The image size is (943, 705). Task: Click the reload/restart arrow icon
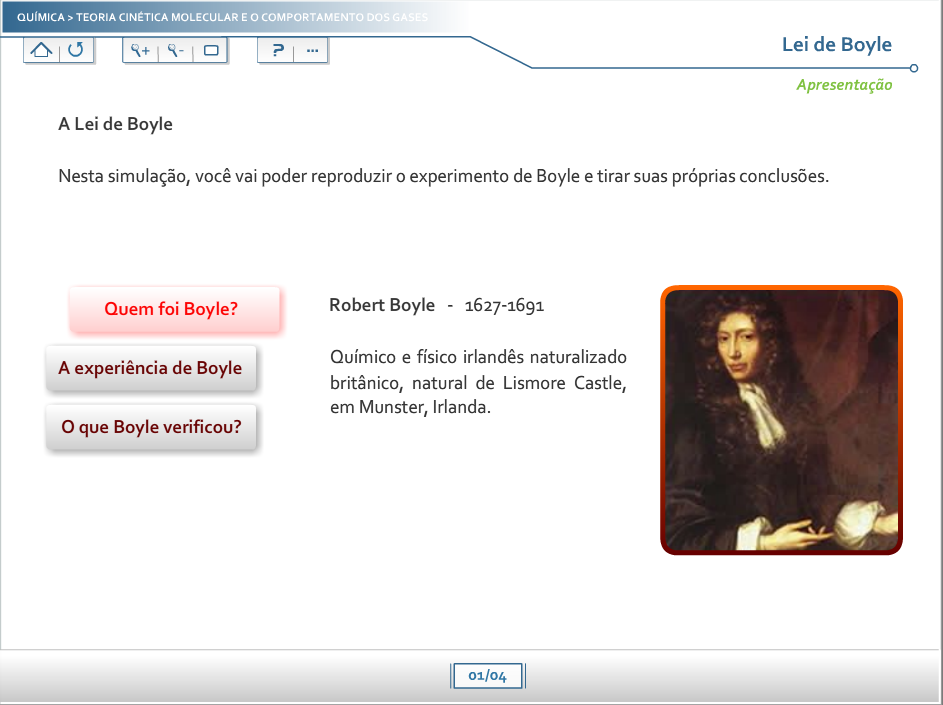pos(76,50)
